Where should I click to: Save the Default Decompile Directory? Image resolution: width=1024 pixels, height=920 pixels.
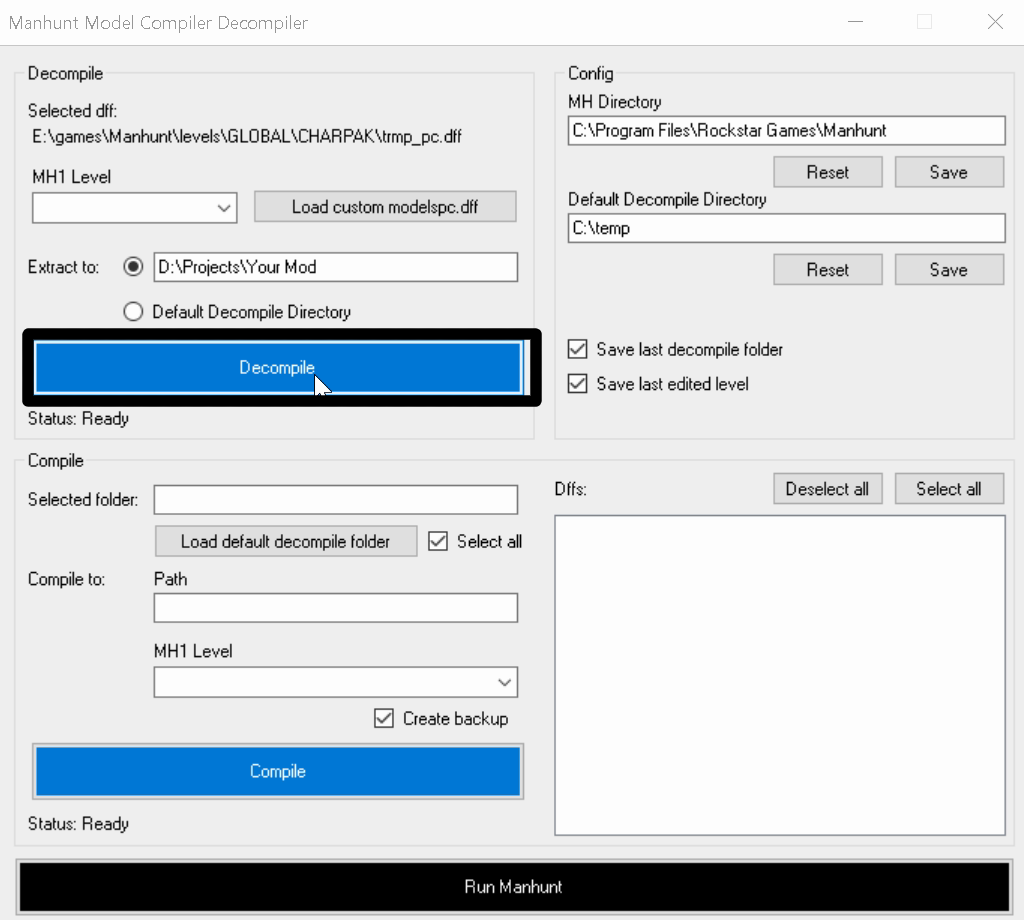coord(949,270)
